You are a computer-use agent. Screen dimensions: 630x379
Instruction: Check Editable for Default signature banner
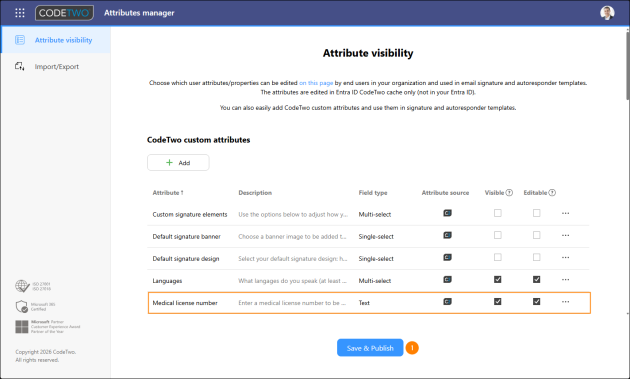(536, 235)
